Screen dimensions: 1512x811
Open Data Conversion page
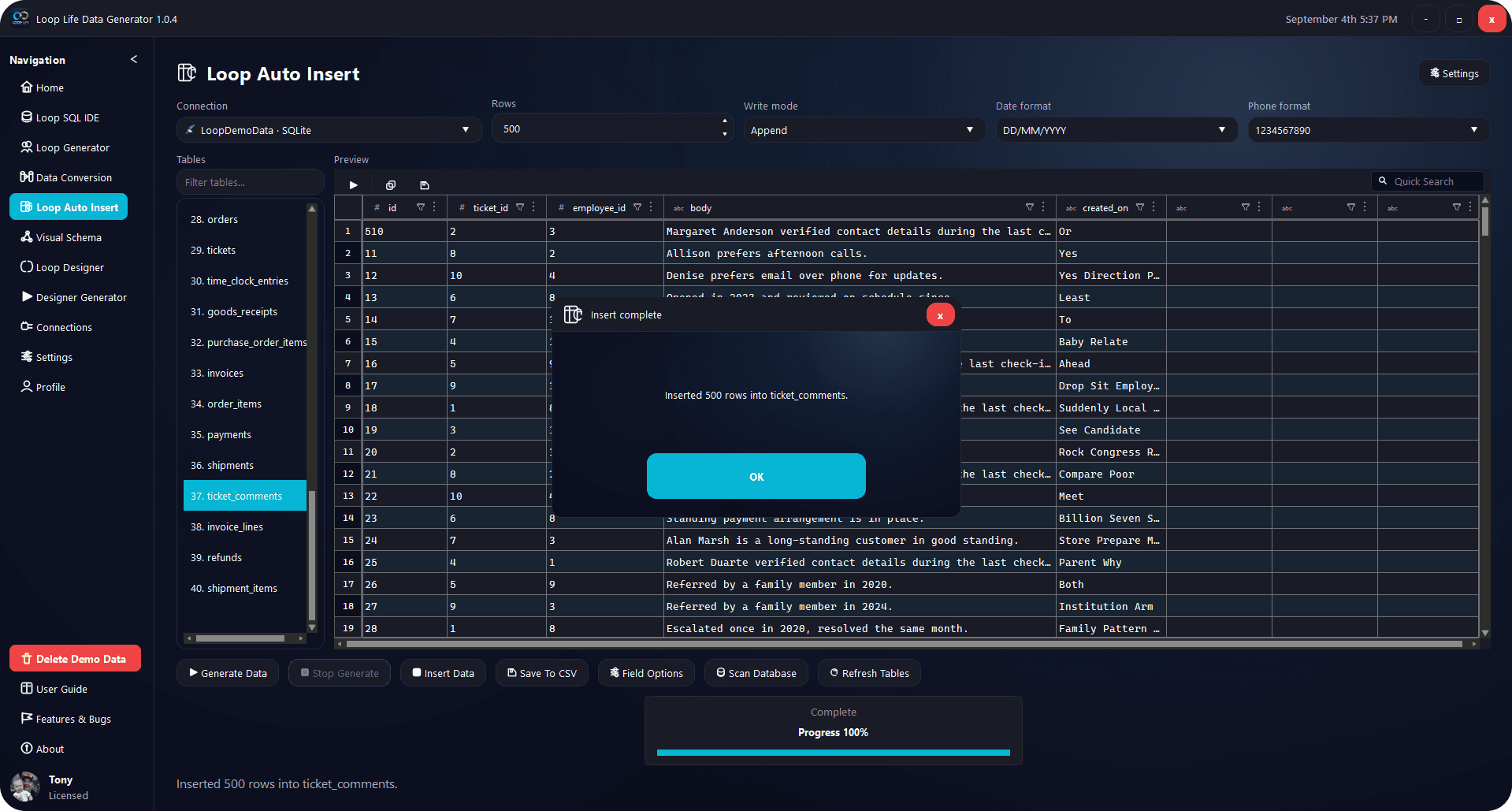tap(69, 177)
